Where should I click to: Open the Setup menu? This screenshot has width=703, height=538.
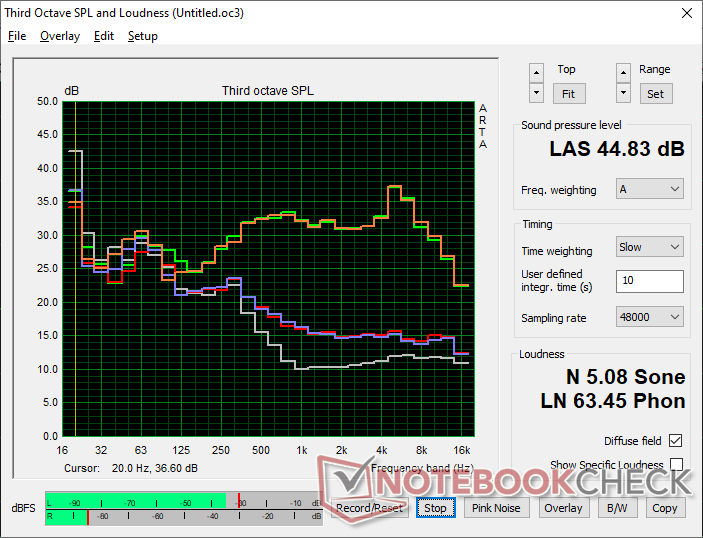143,36
